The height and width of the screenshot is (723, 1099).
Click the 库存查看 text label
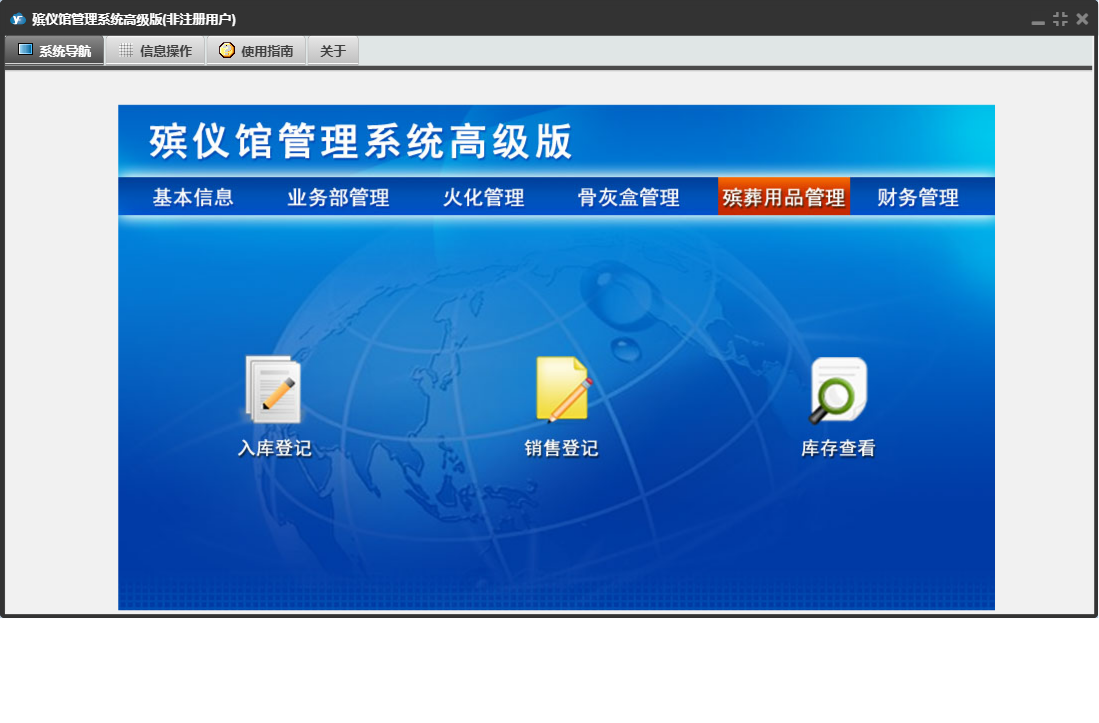click(838, 449)
